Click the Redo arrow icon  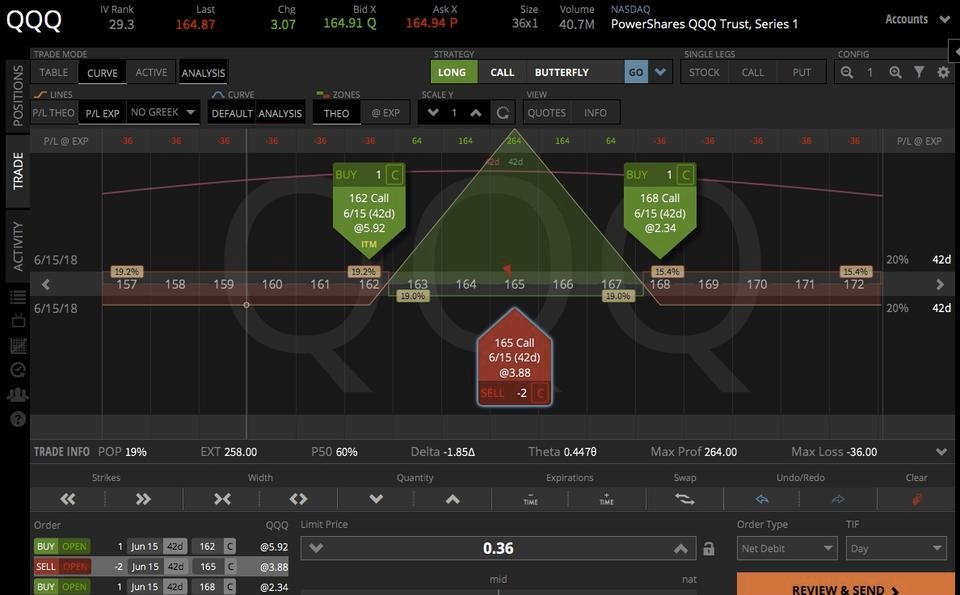838,499
